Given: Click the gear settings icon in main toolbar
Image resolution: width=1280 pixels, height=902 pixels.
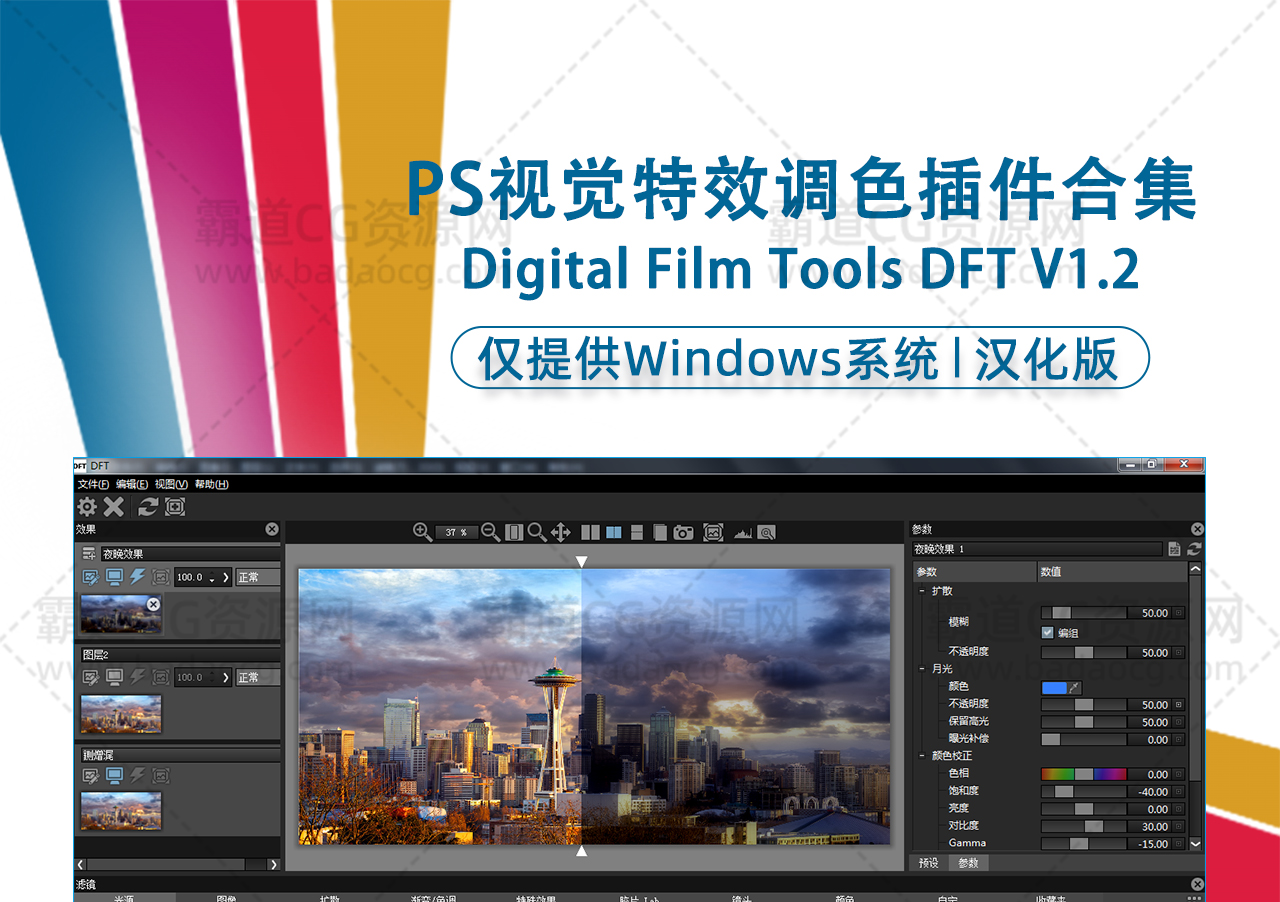Looking at the screenshot, I should coord(87,507).
